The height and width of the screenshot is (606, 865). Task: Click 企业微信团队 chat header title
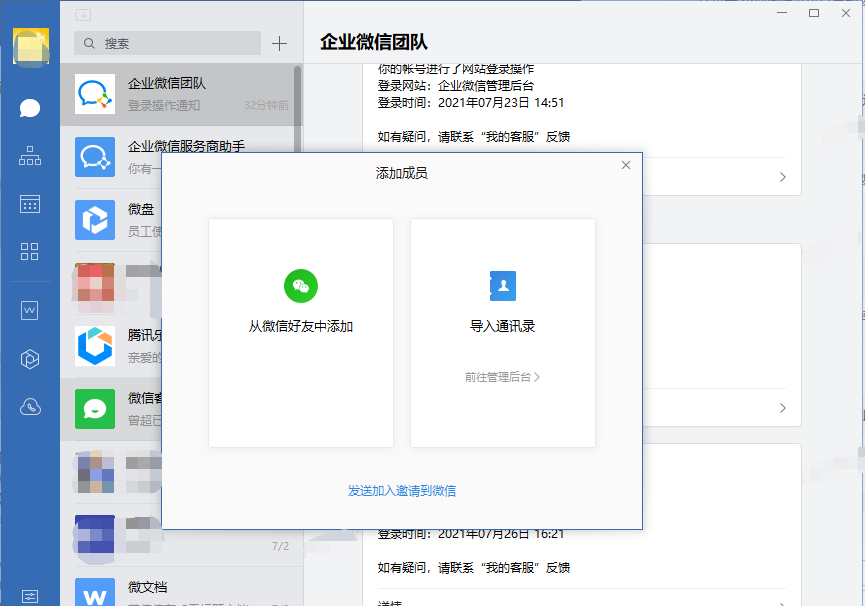373,42
